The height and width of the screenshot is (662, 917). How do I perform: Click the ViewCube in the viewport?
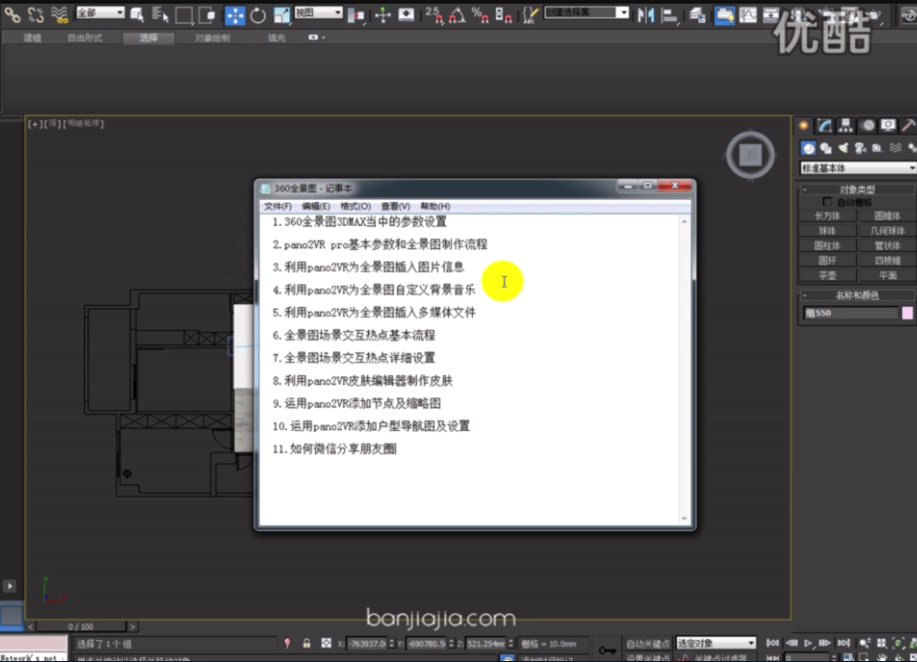pos(750,155)
